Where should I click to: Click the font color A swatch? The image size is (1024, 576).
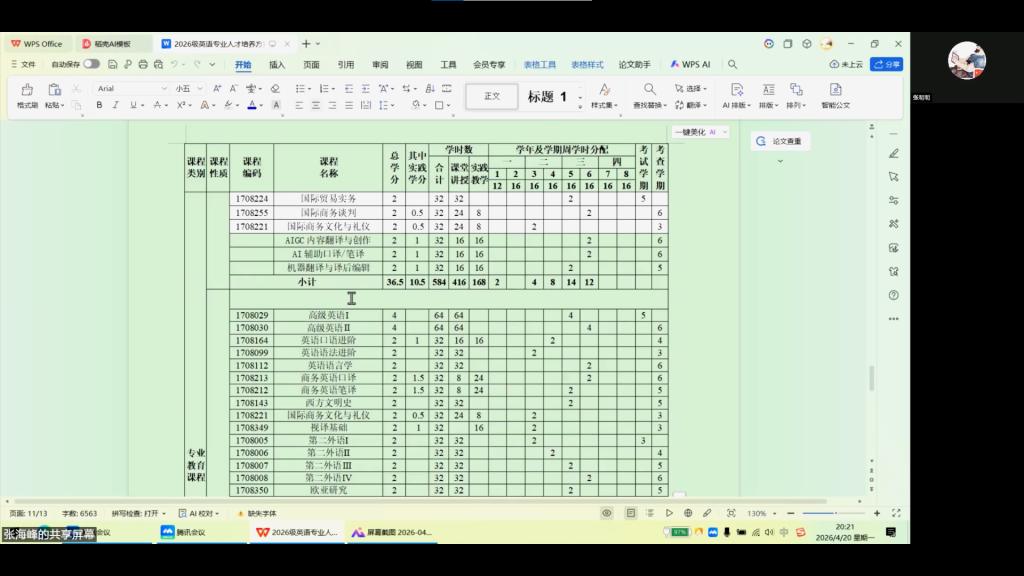(252, 105)
